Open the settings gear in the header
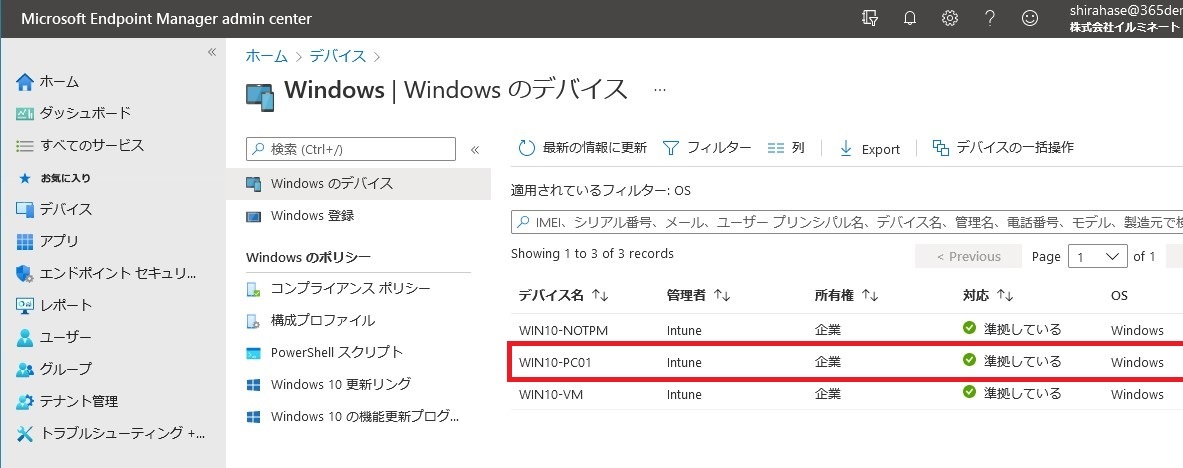This screenshot has width=1183, height=468. (x=950, y=18)
